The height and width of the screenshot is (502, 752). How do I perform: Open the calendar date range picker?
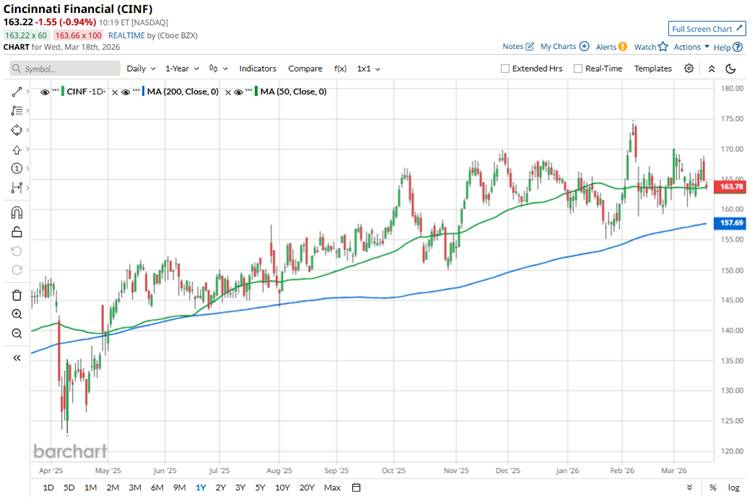pos(357,488)
